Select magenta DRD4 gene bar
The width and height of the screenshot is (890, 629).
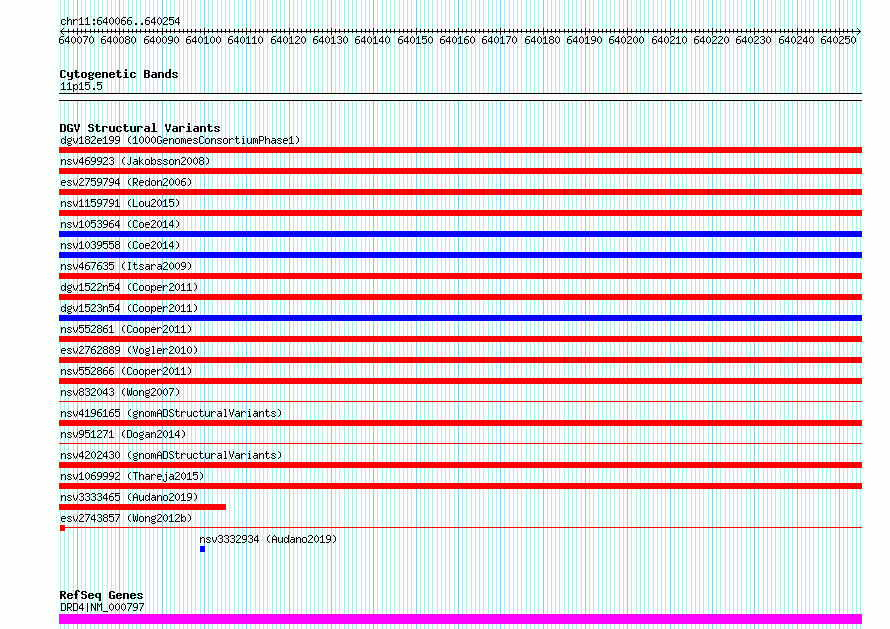pyautogui.click(x=460, y=619)
